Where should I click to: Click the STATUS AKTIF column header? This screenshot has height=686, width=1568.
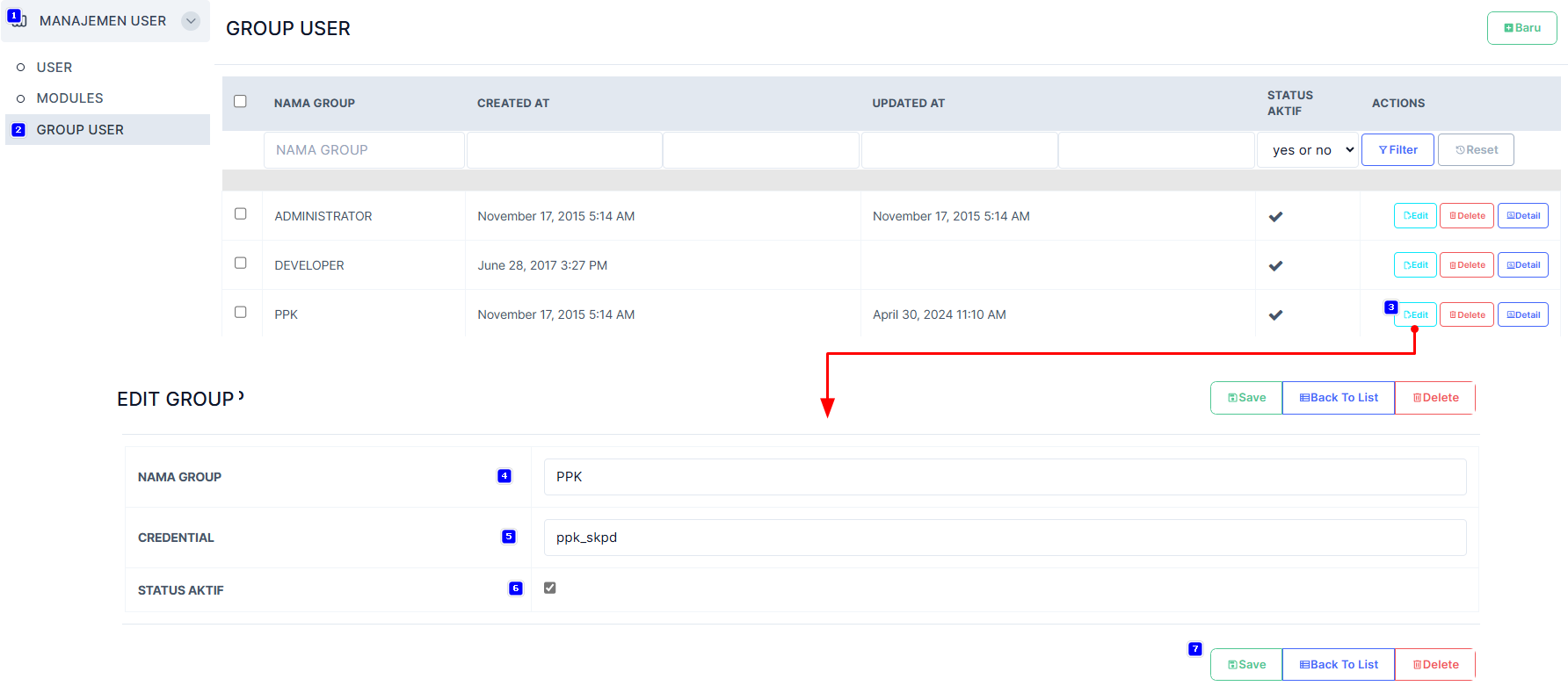point(1290,103)
